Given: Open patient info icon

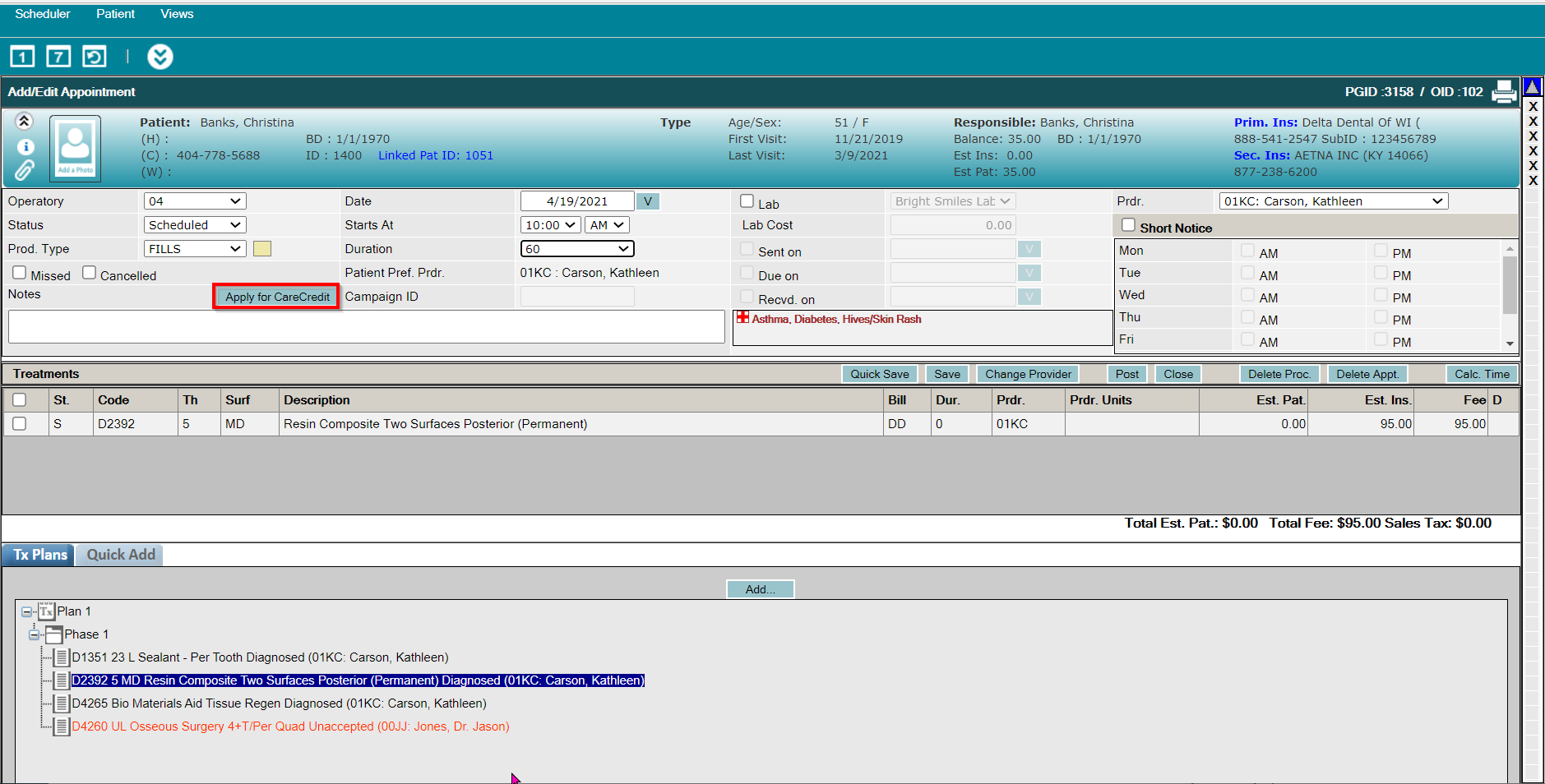Looking at the screenshot, I should point(25,147).
